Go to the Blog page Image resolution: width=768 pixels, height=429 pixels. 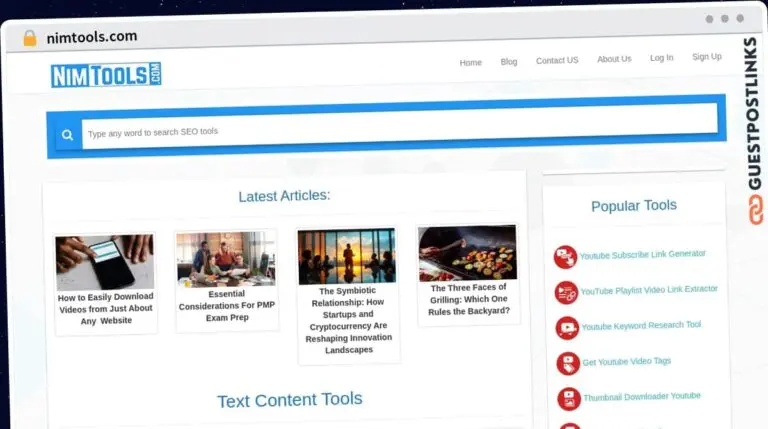[509, 61]
